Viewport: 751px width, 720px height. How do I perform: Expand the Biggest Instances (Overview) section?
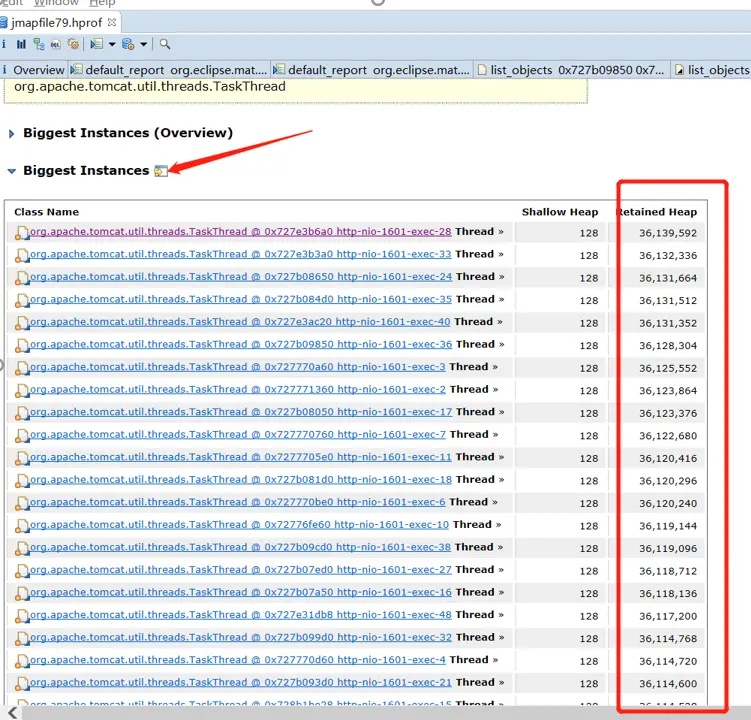(11, 134)
